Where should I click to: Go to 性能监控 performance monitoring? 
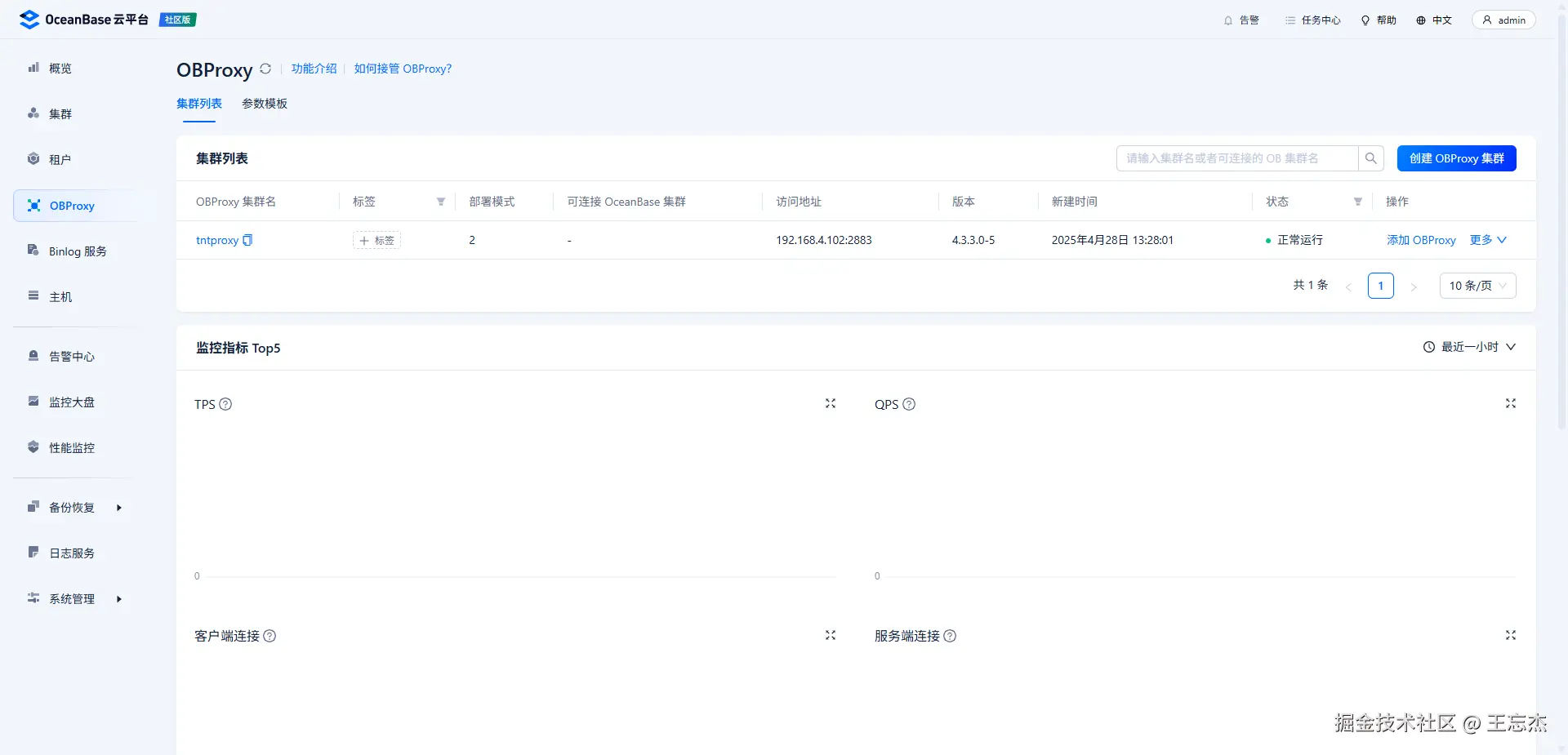72,448
